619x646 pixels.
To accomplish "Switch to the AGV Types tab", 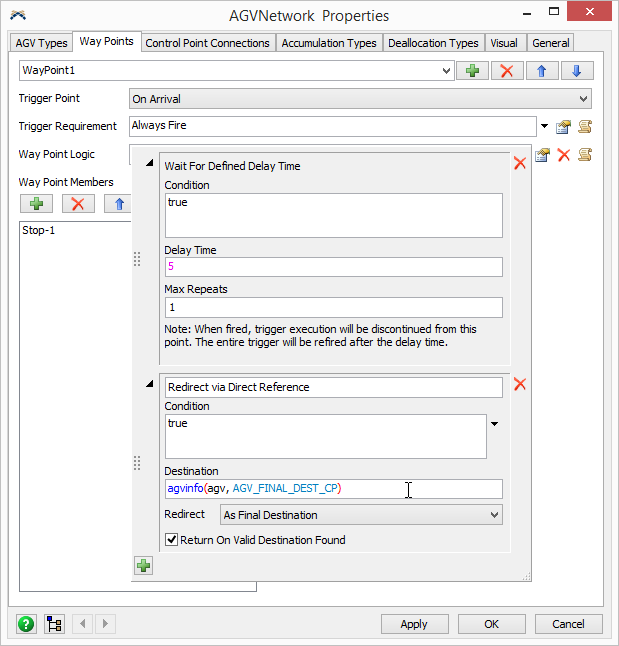I will pos(41,43).
